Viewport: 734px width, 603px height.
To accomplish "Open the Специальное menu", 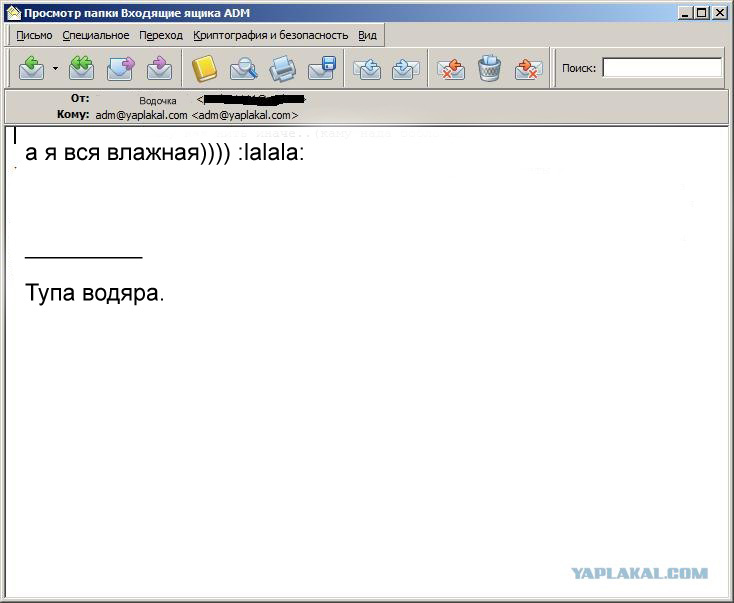I will [96, 36].
